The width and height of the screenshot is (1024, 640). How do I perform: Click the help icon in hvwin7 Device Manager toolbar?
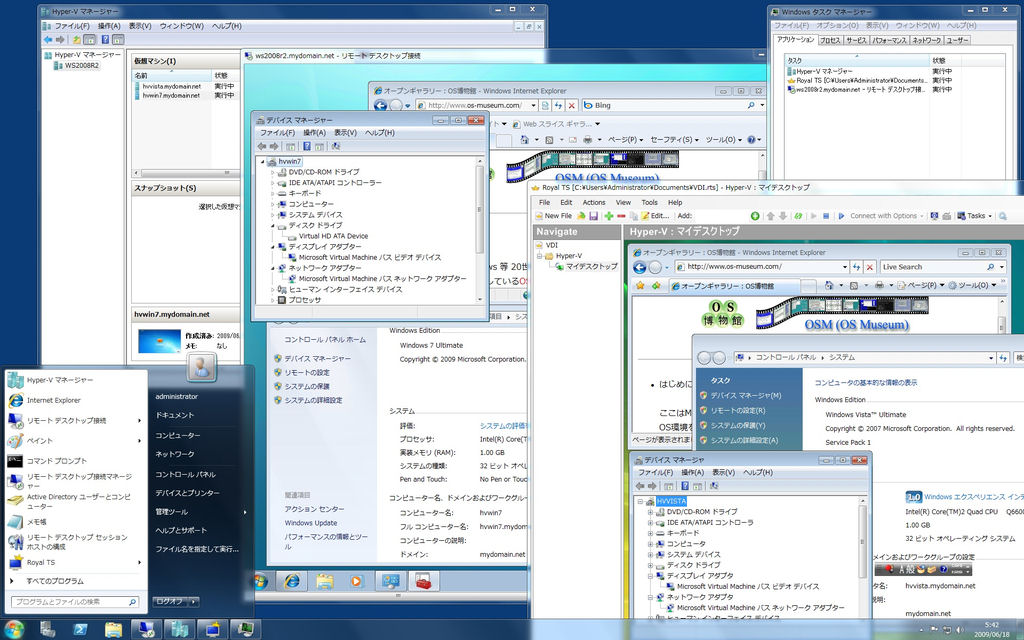306,146
